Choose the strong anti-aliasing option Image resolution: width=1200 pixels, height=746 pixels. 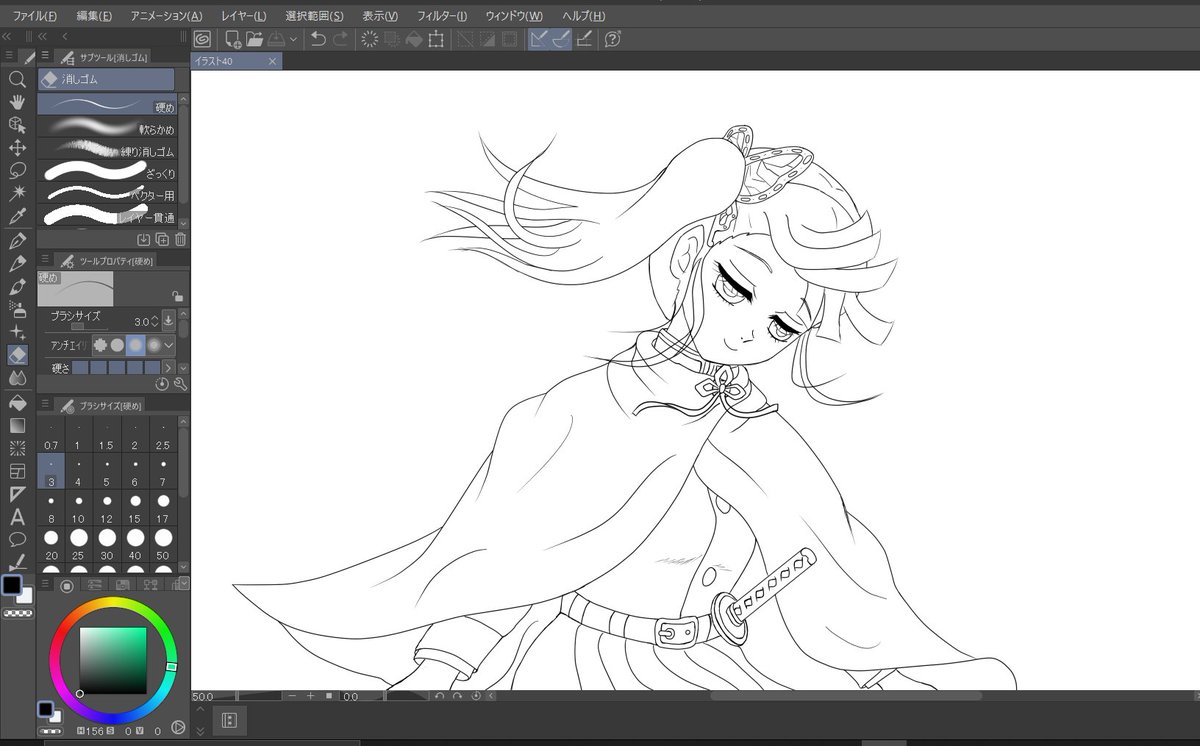pyautogui.click(x=153, y=344)
